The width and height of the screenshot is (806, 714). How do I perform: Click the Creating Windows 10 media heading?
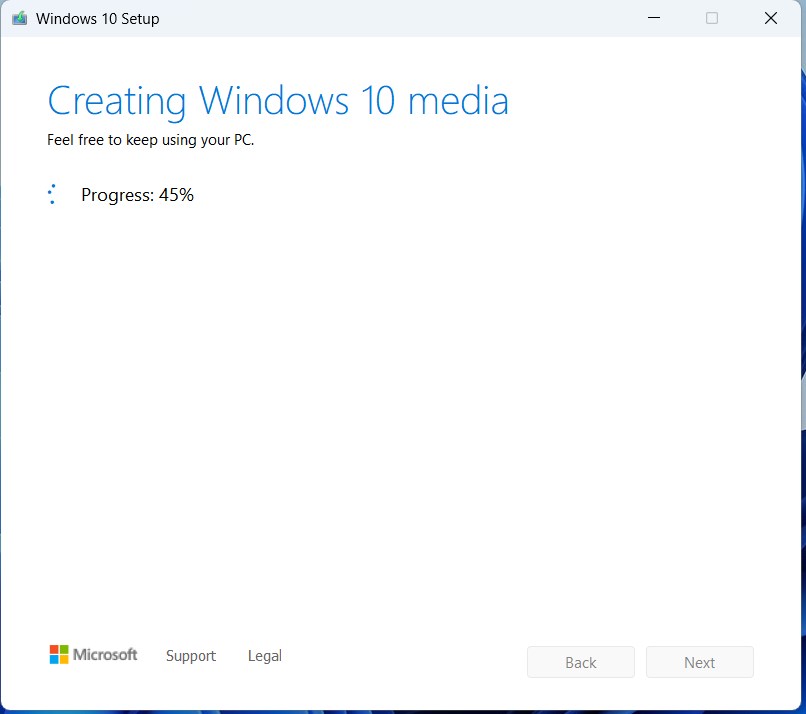(278, 101)
